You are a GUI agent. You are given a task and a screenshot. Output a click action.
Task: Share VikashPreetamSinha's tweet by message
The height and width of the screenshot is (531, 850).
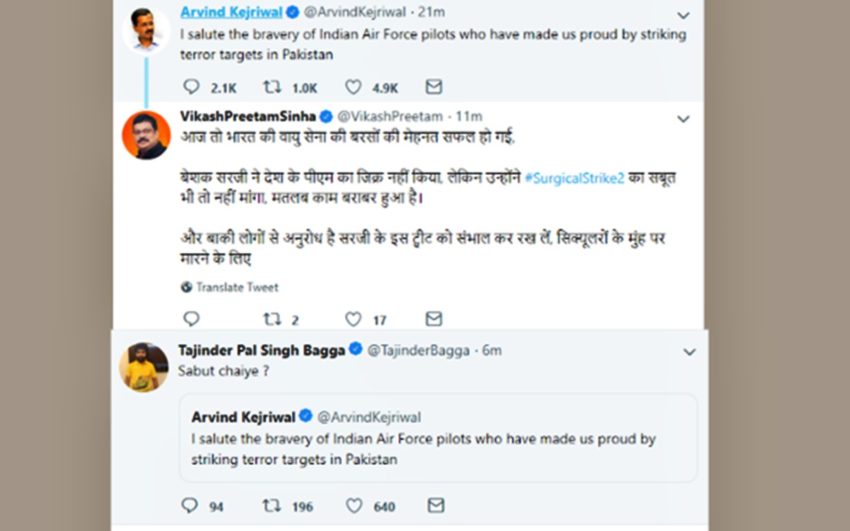tap(434, 319)
